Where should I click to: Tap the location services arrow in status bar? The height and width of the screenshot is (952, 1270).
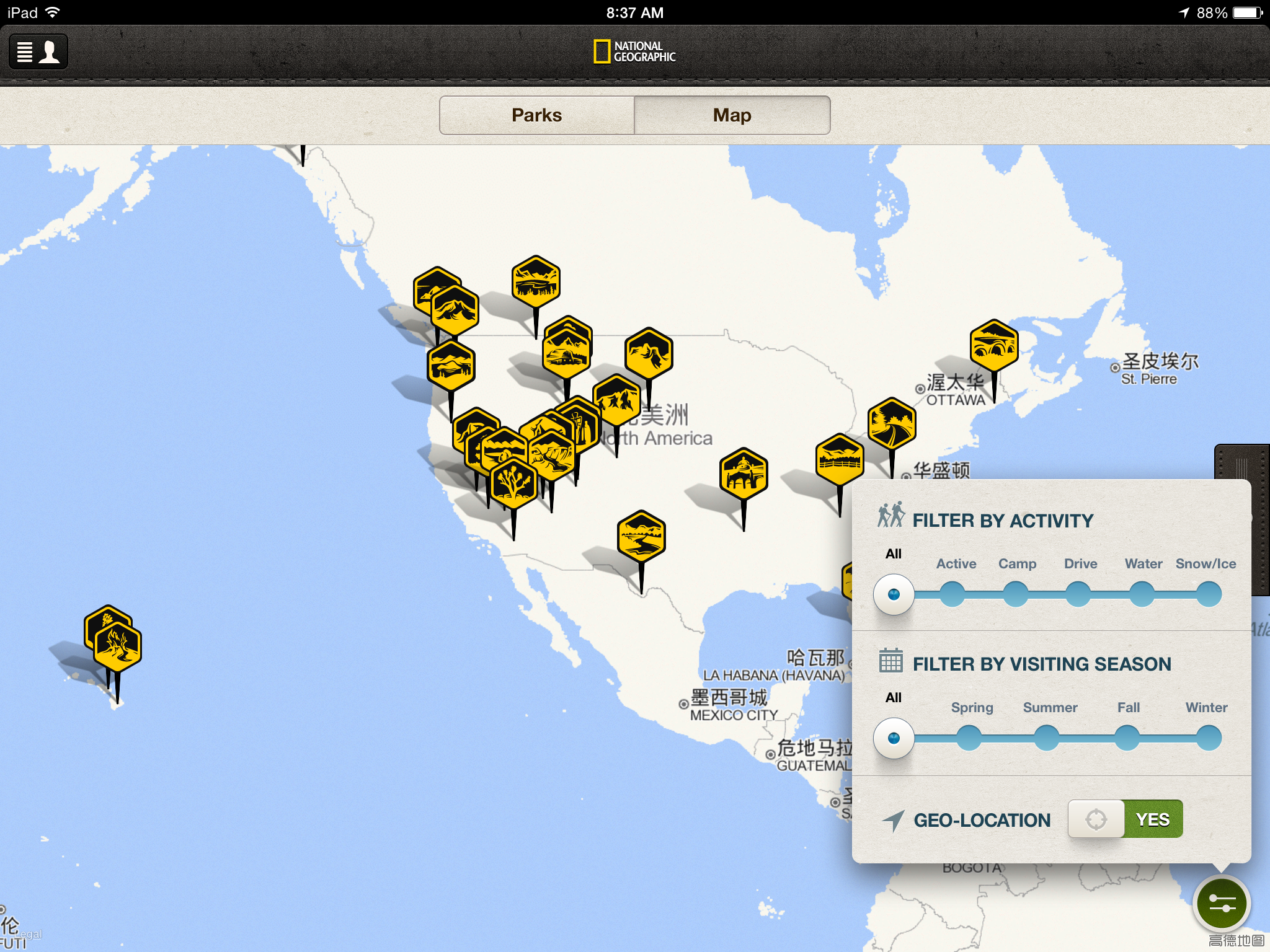point(1184,12)
